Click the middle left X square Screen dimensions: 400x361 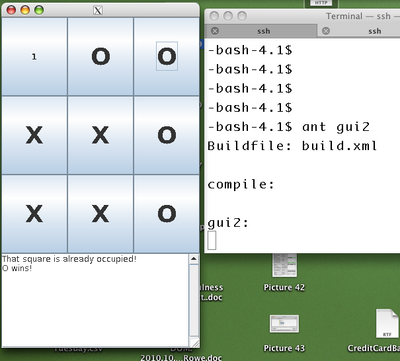34,135
